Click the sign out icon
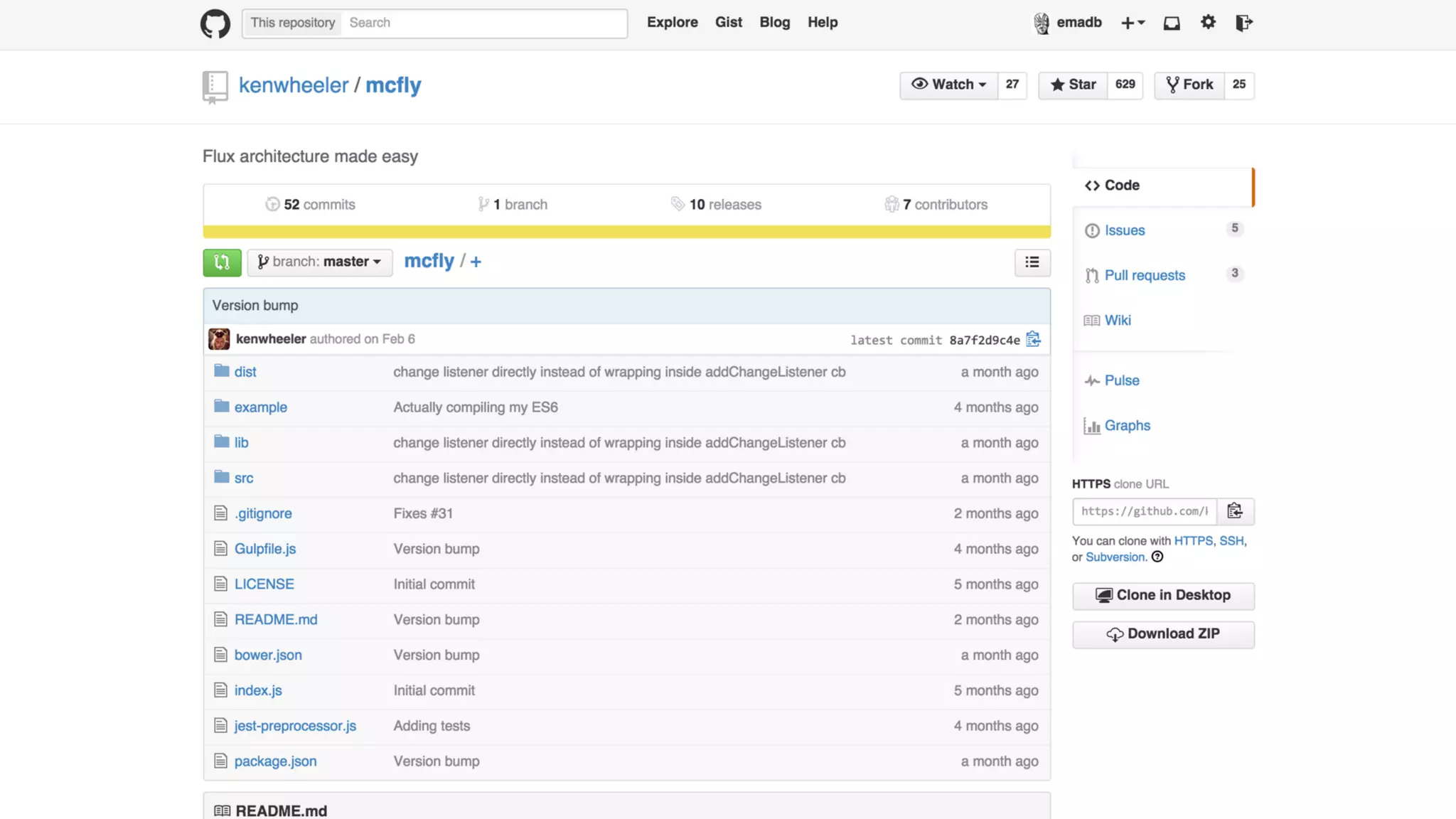The height and width of the screenshot is (819, 1456). (1243, 23)
